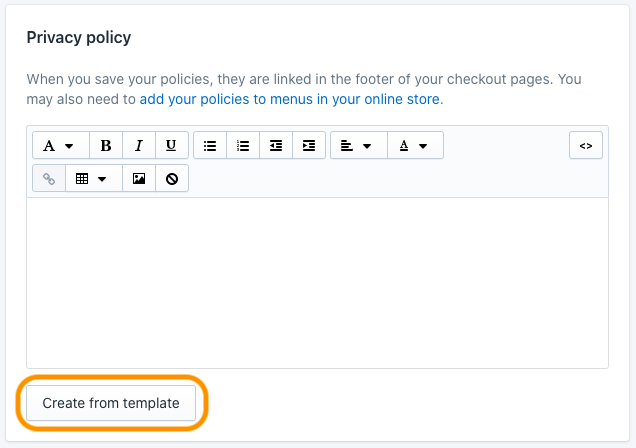Apply italic formatting
Viewport: 636px width, 448px height.
[139, 146]
